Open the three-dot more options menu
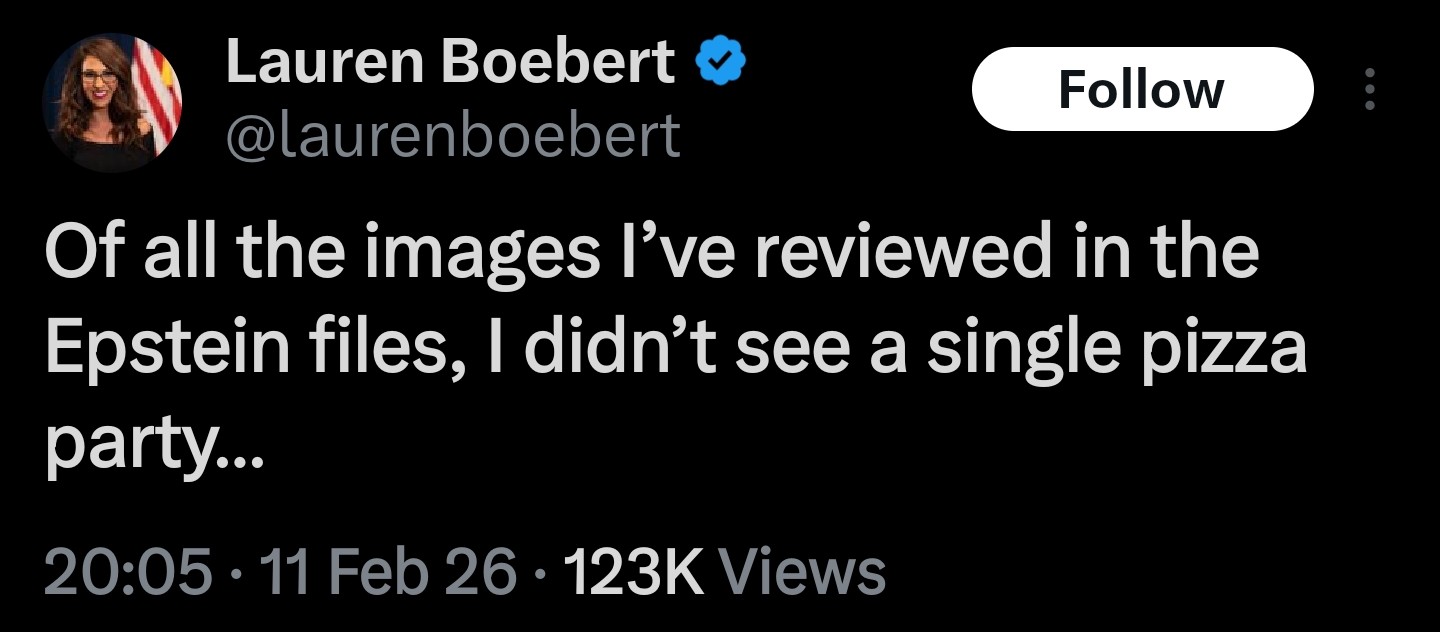This screenshot has width=1440, height=632. (1370, 89)
